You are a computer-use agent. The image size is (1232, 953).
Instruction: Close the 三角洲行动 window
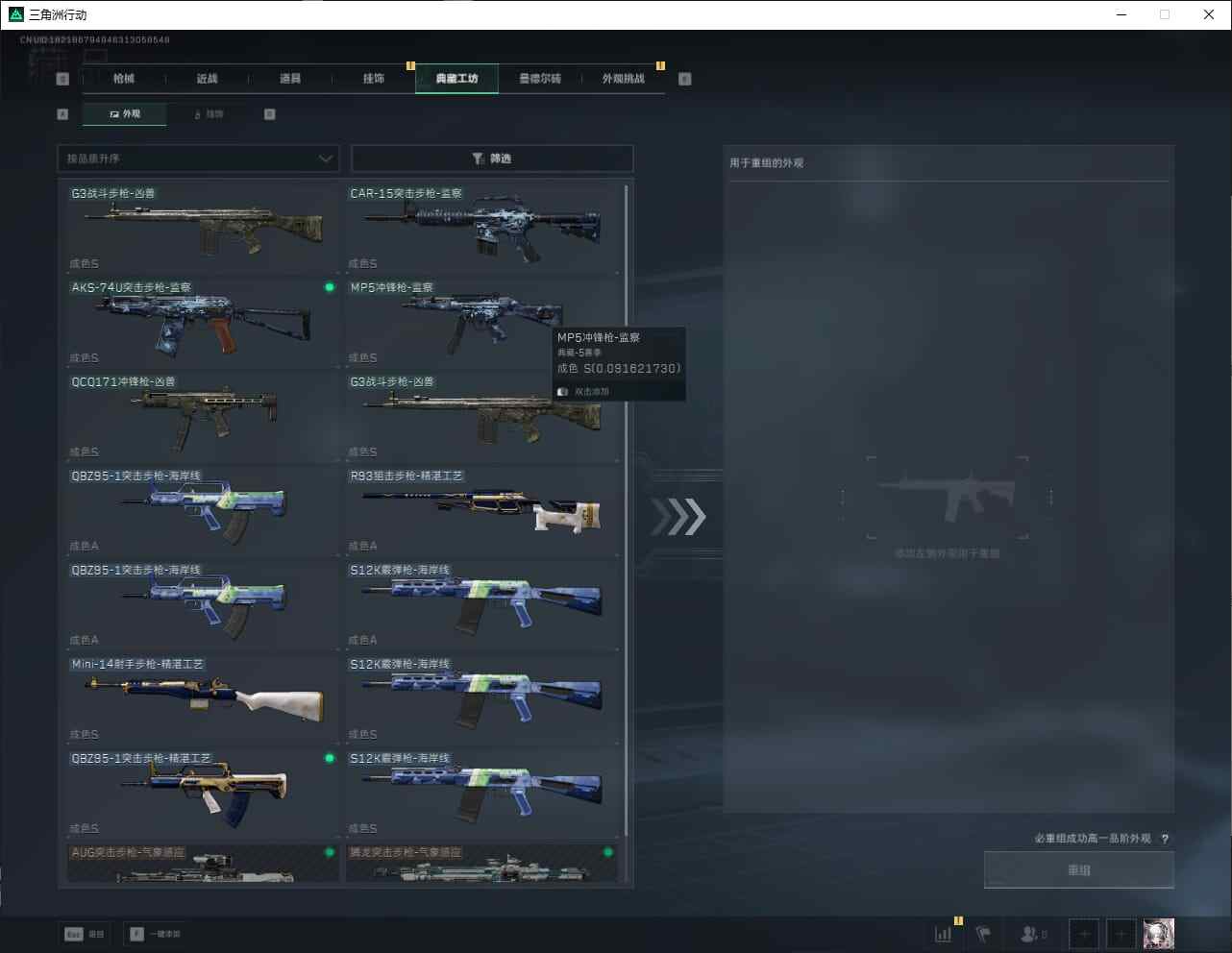1209,14
